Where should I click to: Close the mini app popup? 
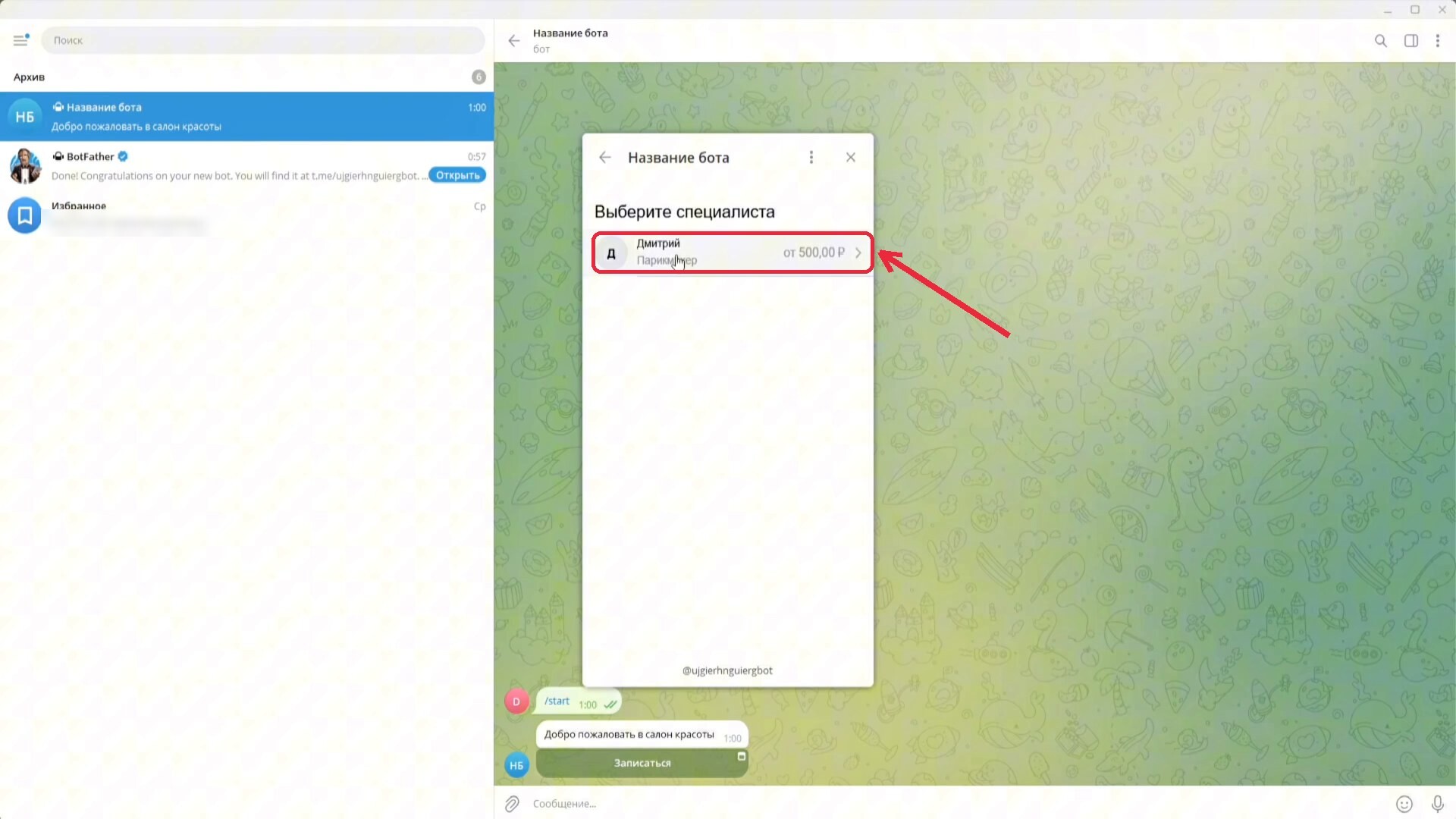click(x=851, y=157)
